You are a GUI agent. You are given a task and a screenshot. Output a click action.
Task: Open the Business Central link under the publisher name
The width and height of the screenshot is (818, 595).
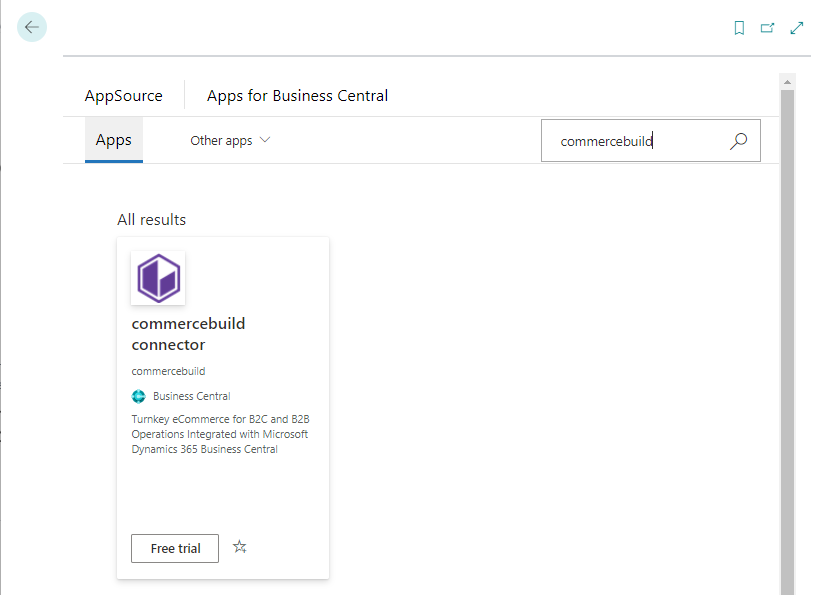click(191, 396)
